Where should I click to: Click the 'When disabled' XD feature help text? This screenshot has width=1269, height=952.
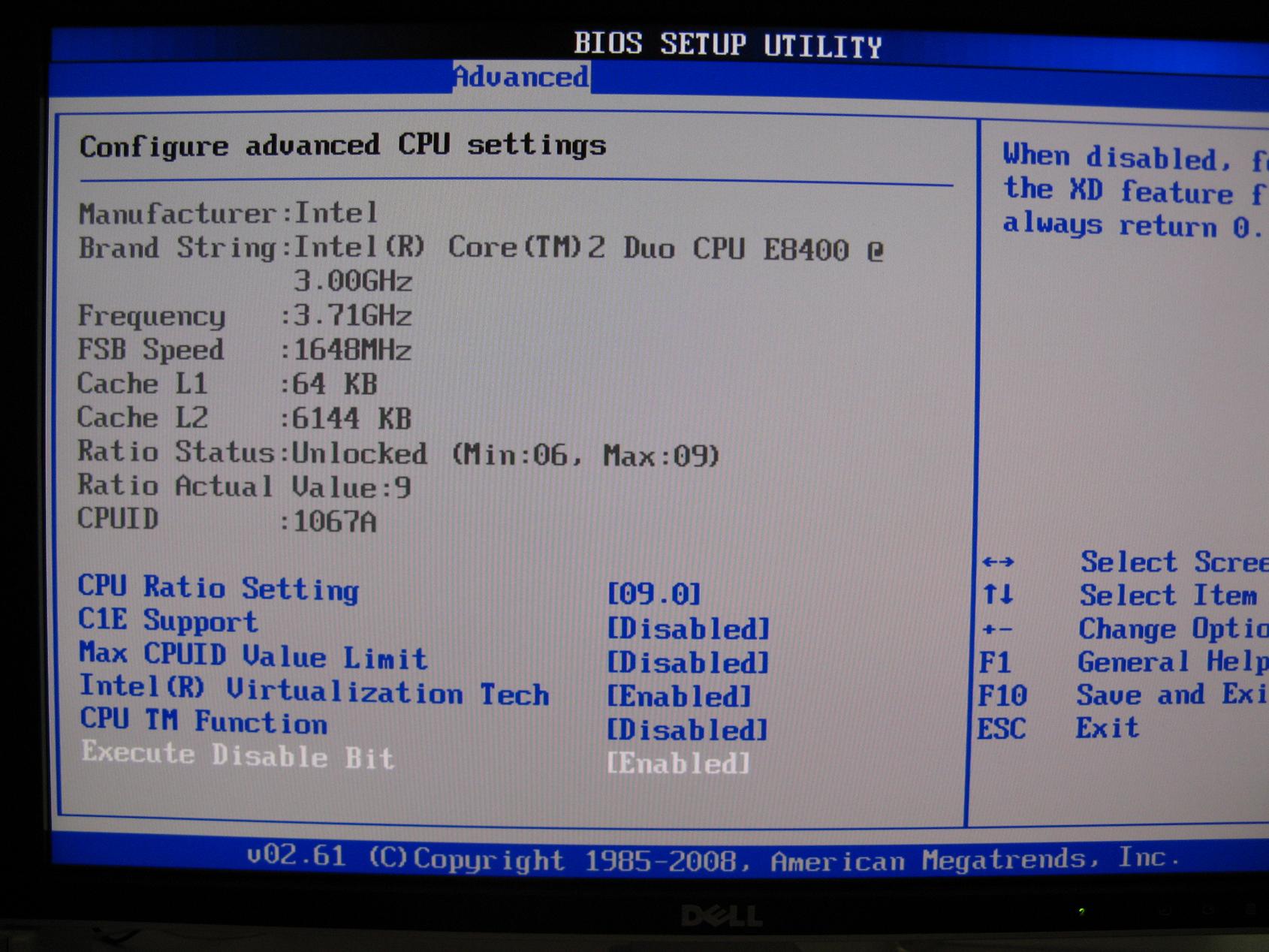(x=1135, y=191)
